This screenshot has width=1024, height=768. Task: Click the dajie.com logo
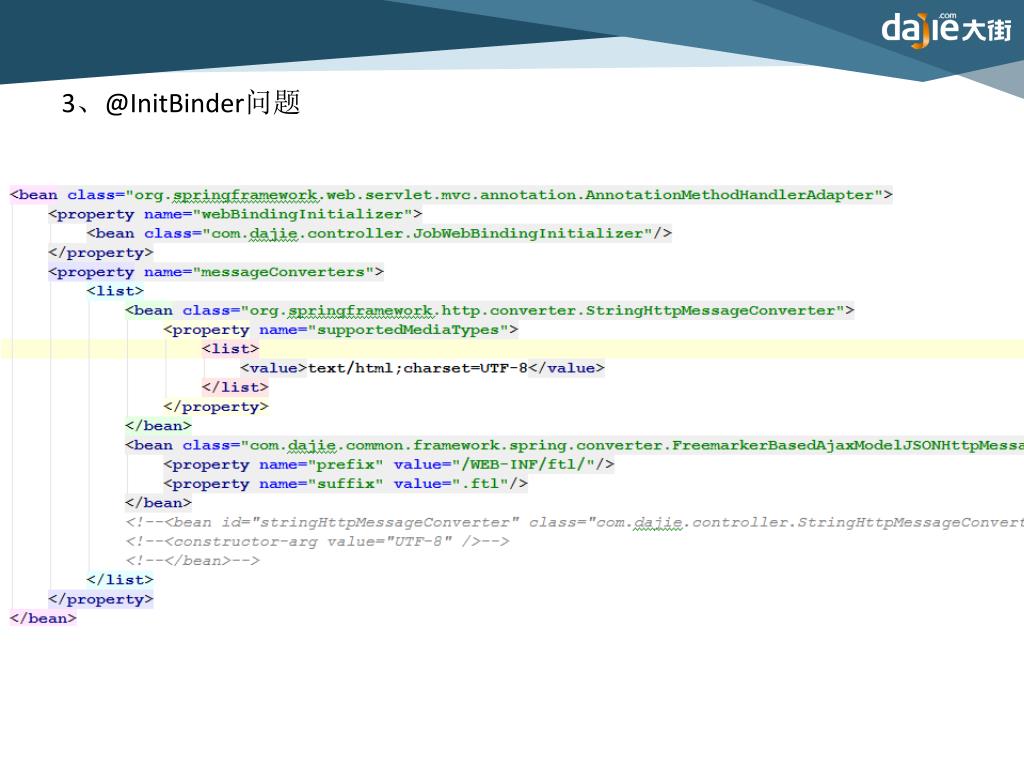pos(946,29)
